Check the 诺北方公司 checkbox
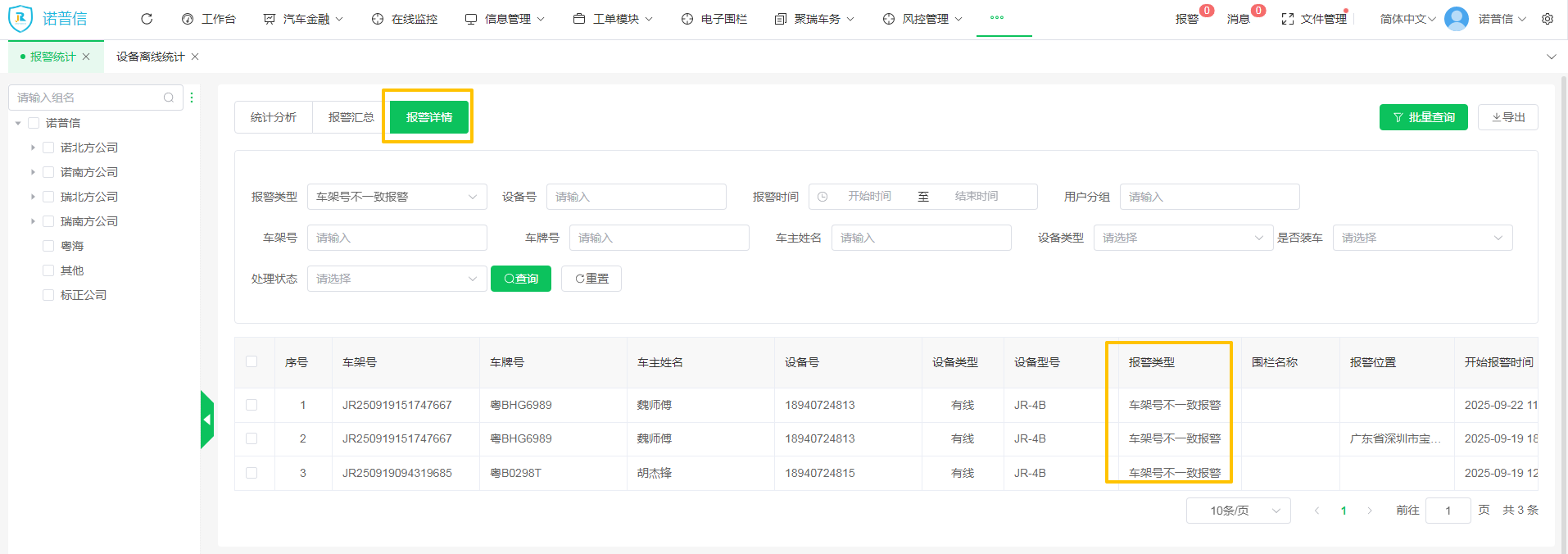Image resolution: width=1568 pixels, height=554 pixels. point(48,148)
